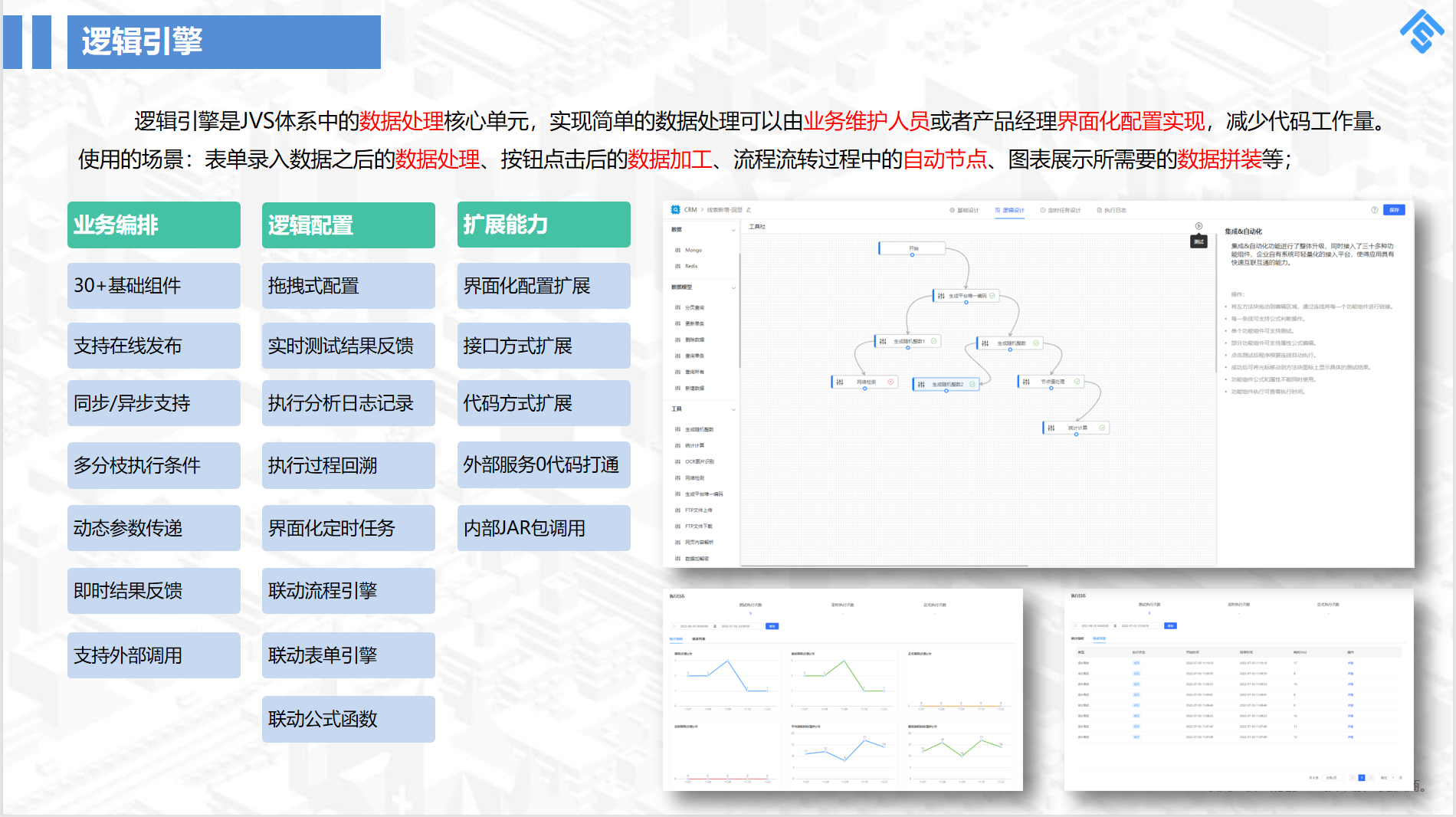The width and height of the screenshot is (1456, 817).
Task: Select the 查询单条 component in the sidebar
Action: (x=690, y=356)
